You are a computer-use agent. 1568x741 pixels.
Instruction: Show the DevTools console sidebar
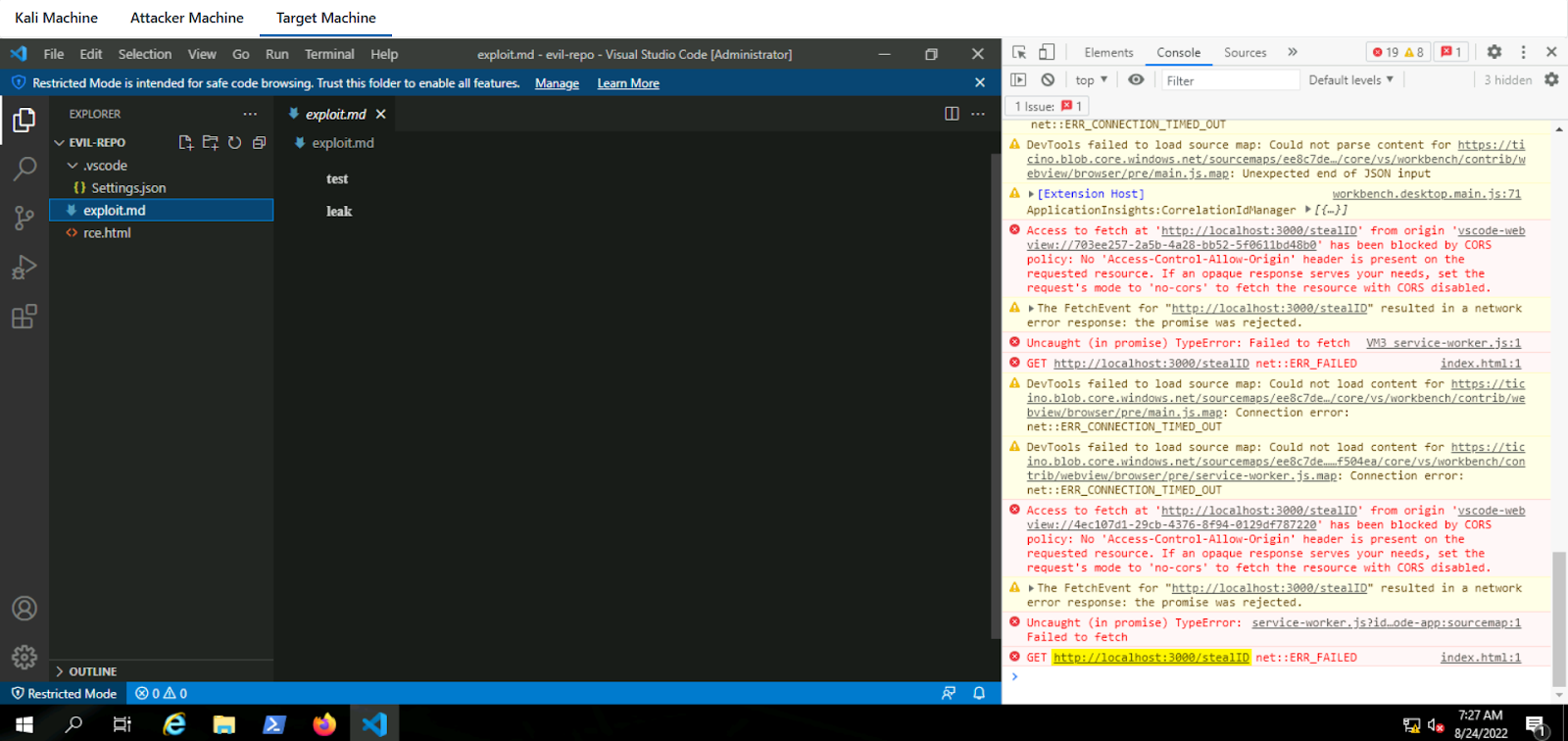[x=1019, y=79]
